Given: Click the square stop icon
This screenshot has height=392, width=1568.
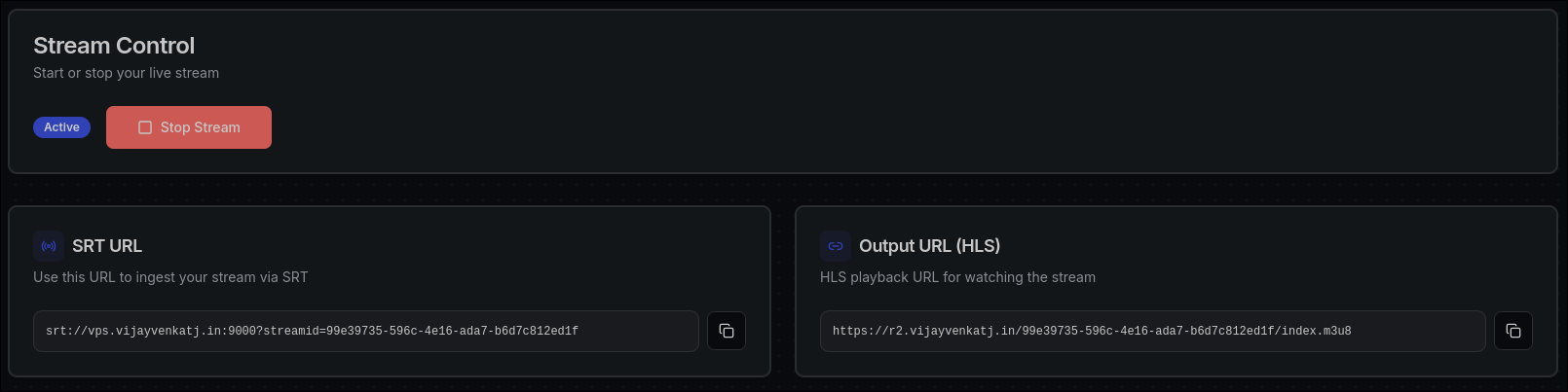Looking at the screenshot, I should (x=145, y=127).
